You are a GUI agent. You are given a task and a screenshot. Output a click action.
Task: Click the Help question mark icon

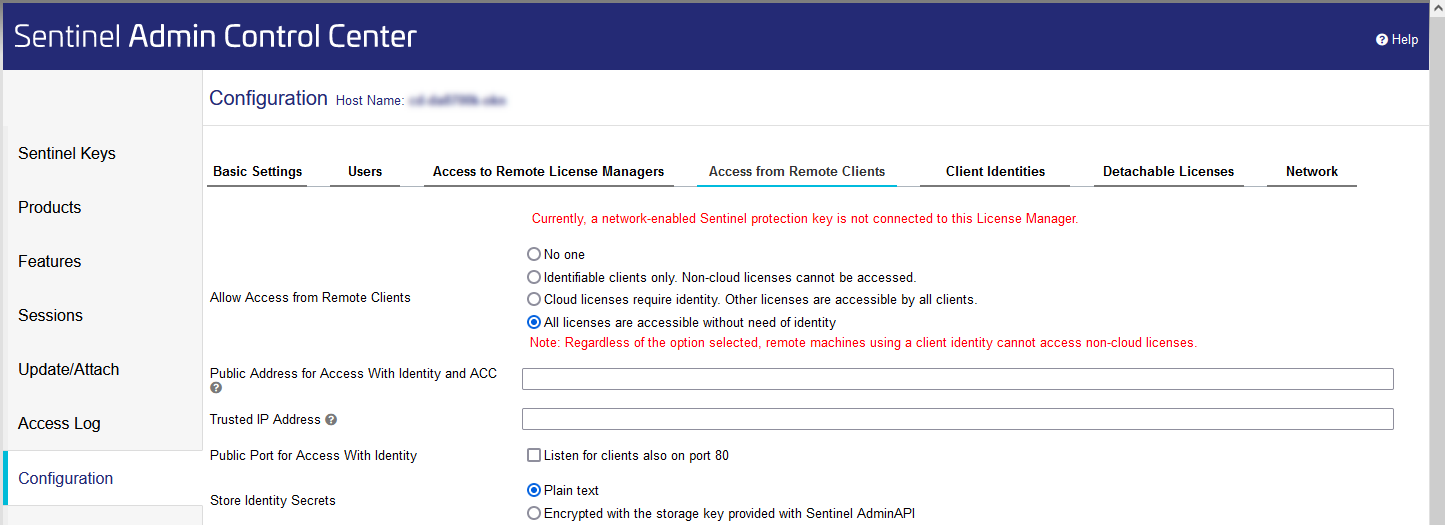tap(1382, 40)
